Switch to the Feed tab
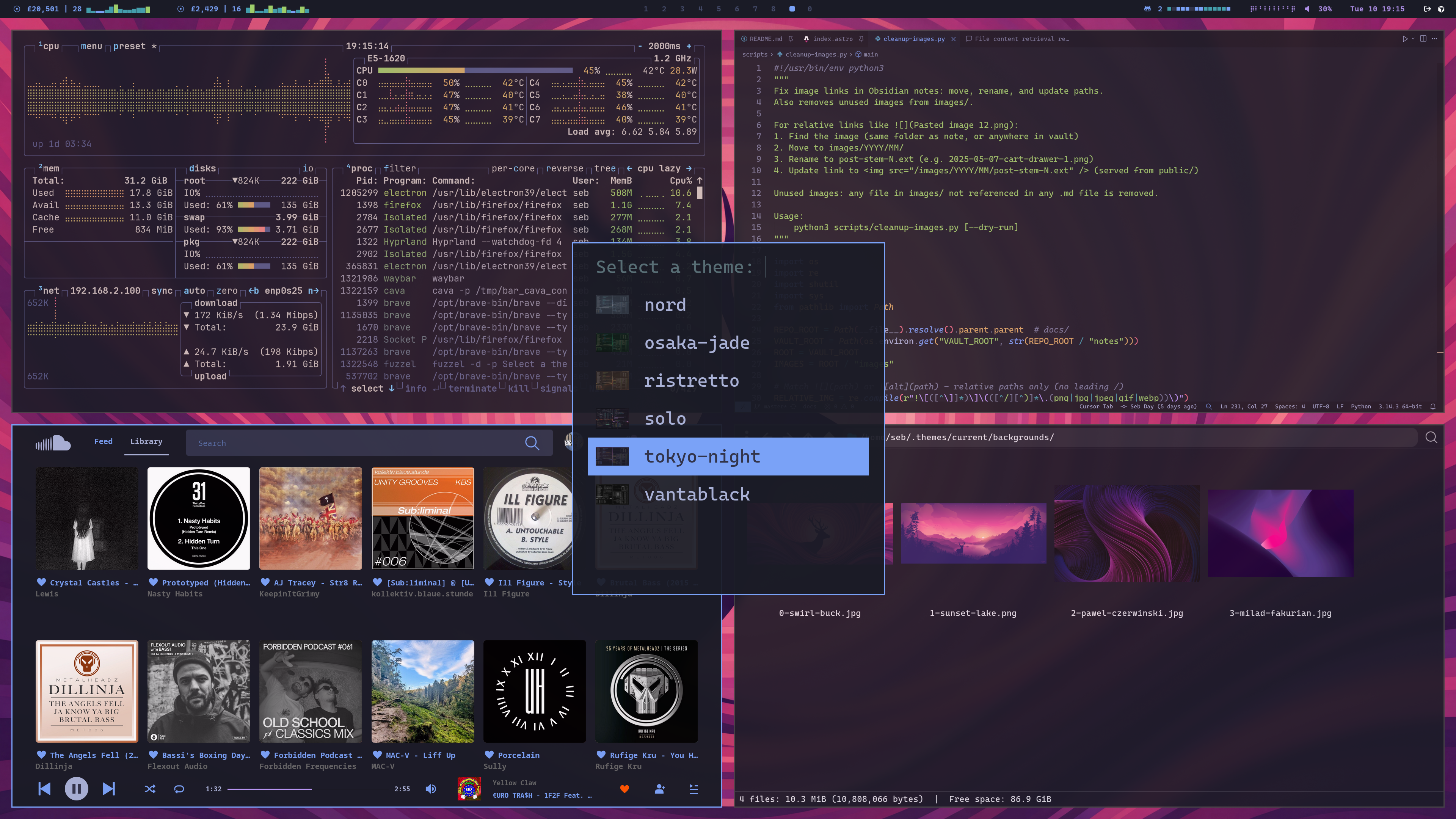 103,441
